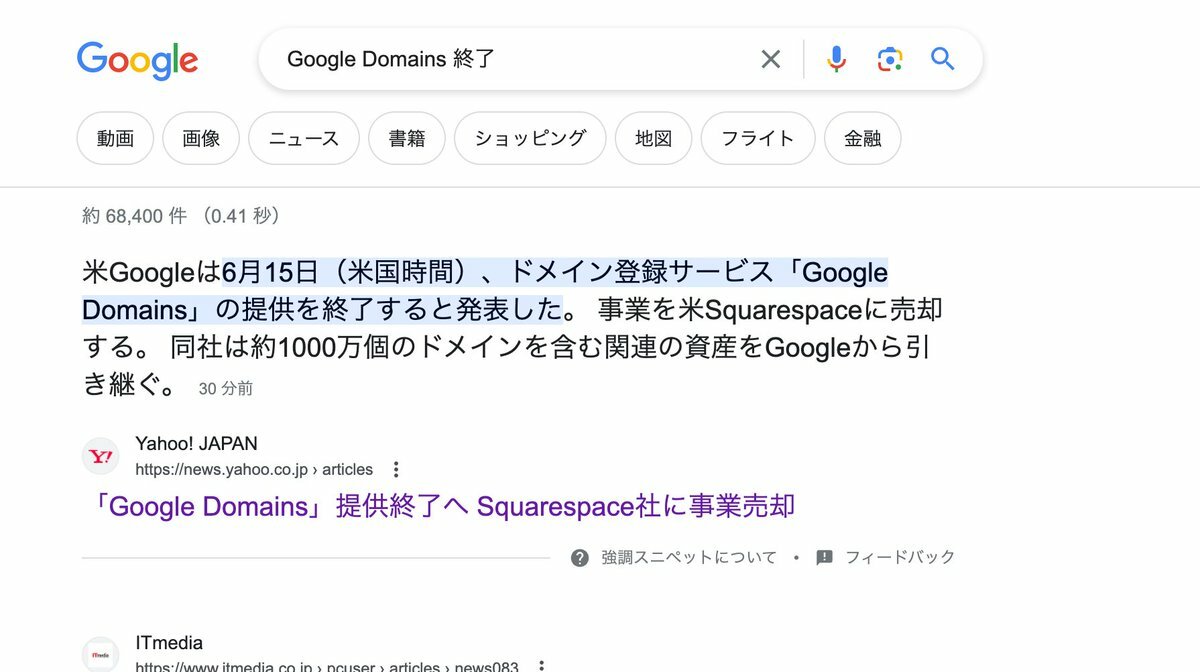Click the 約 68,400 件 result count text
Viewport: 1200px width, 672px height.
[x=181, y=215]
